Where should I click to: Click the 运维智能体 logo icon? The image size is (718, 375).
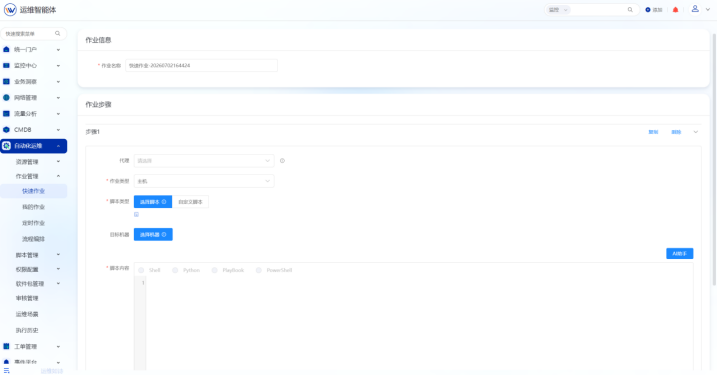[x=10, y=10]
